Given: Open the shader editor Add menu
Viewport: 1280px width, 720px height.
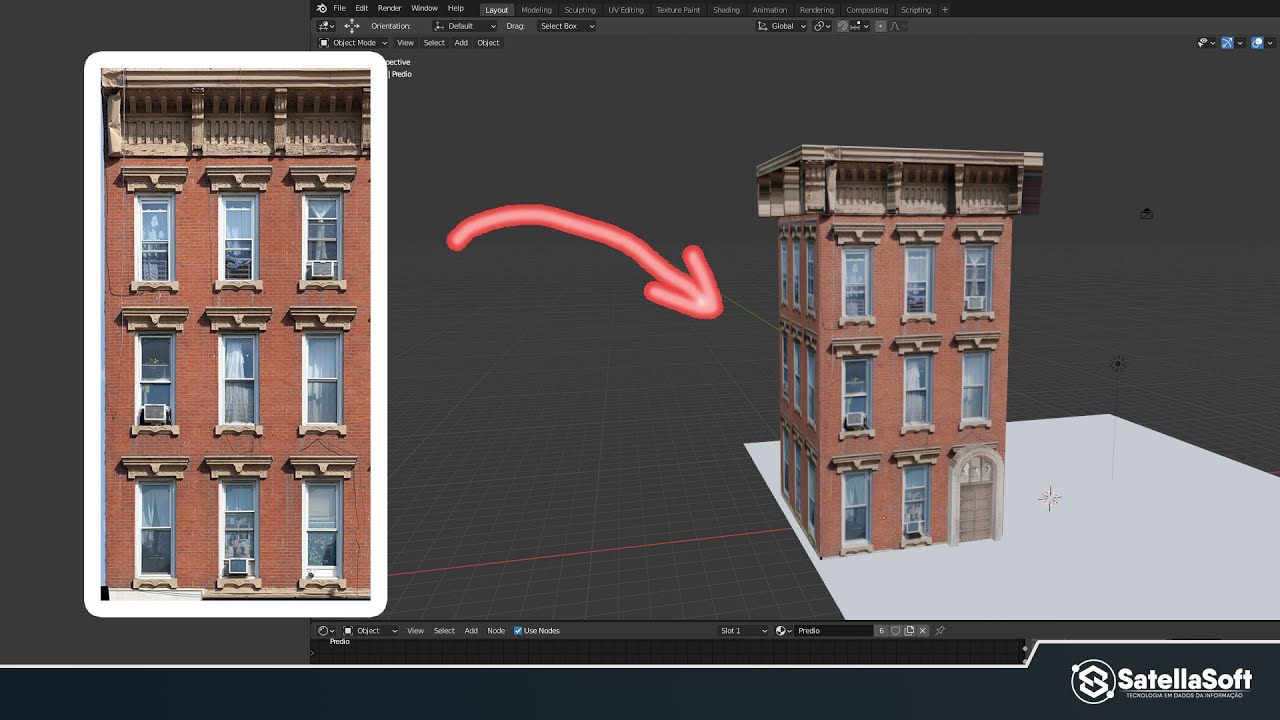Looking at the screenshot, I should pos(471,631).
